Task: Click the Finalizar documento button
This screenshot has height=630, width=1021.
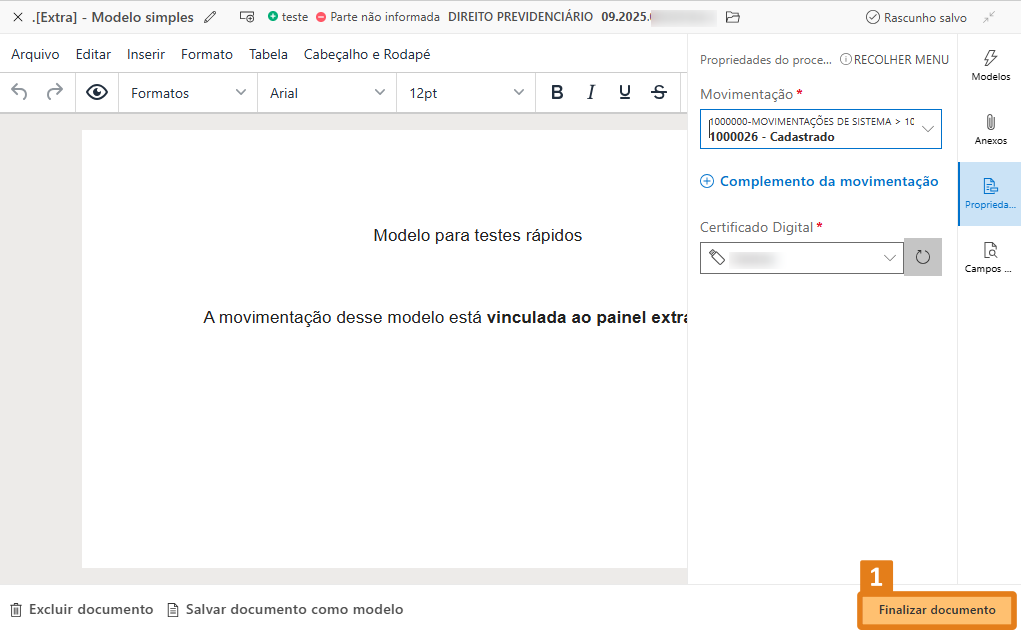Action: (936, 610)
